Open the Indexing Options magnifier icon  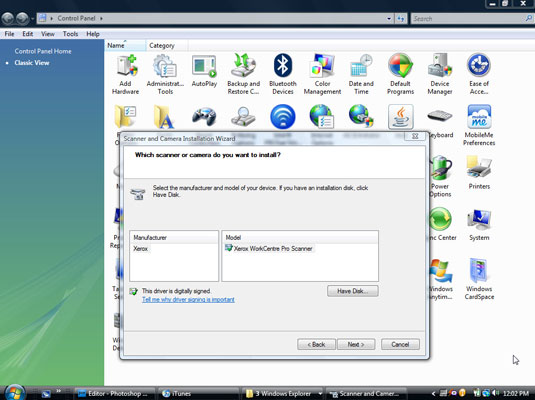coord(243,117)
